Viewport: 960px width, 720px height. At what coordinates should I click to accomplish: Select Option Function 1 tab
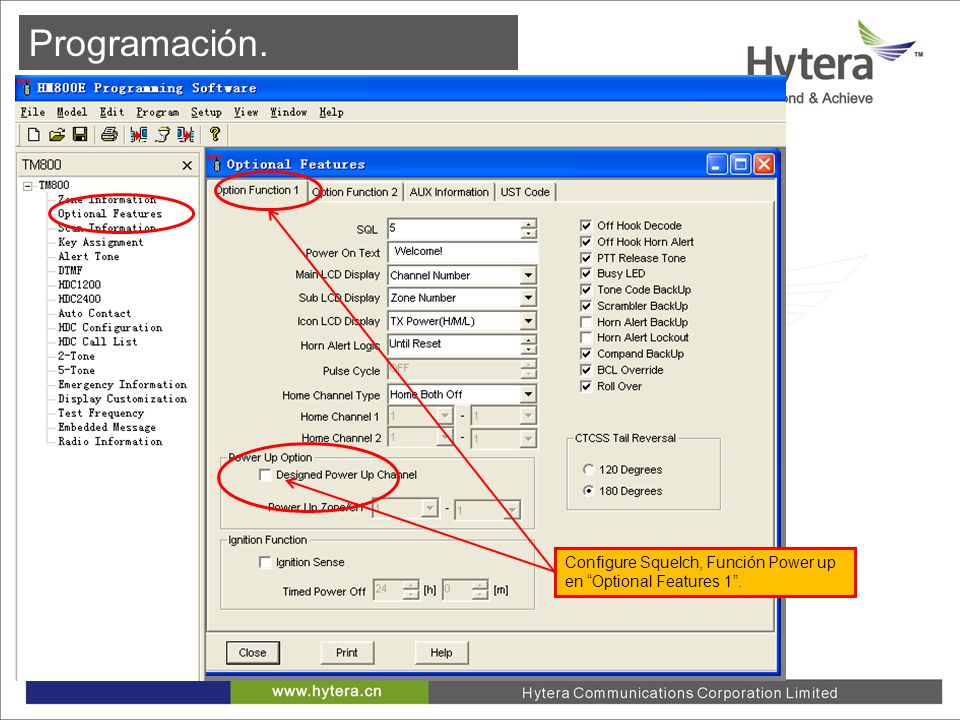tap(257, 190)
